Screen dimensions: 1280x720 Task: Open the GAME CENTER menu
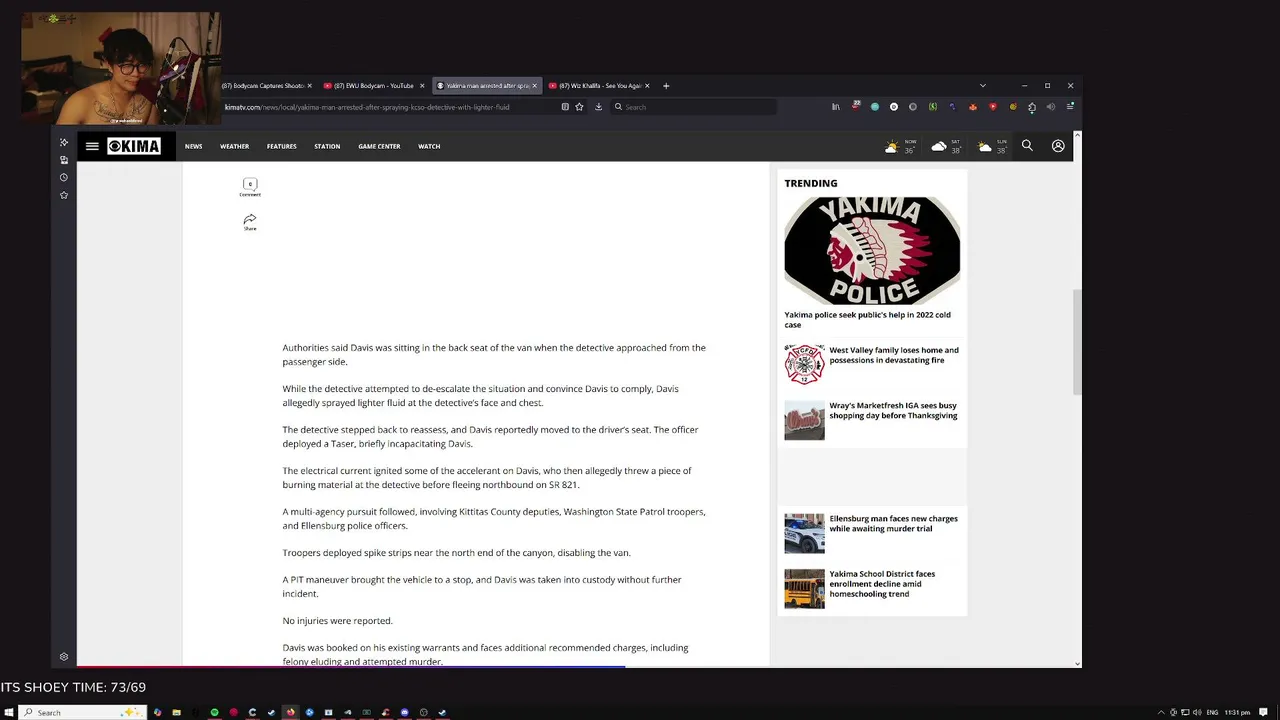[379, 146]
